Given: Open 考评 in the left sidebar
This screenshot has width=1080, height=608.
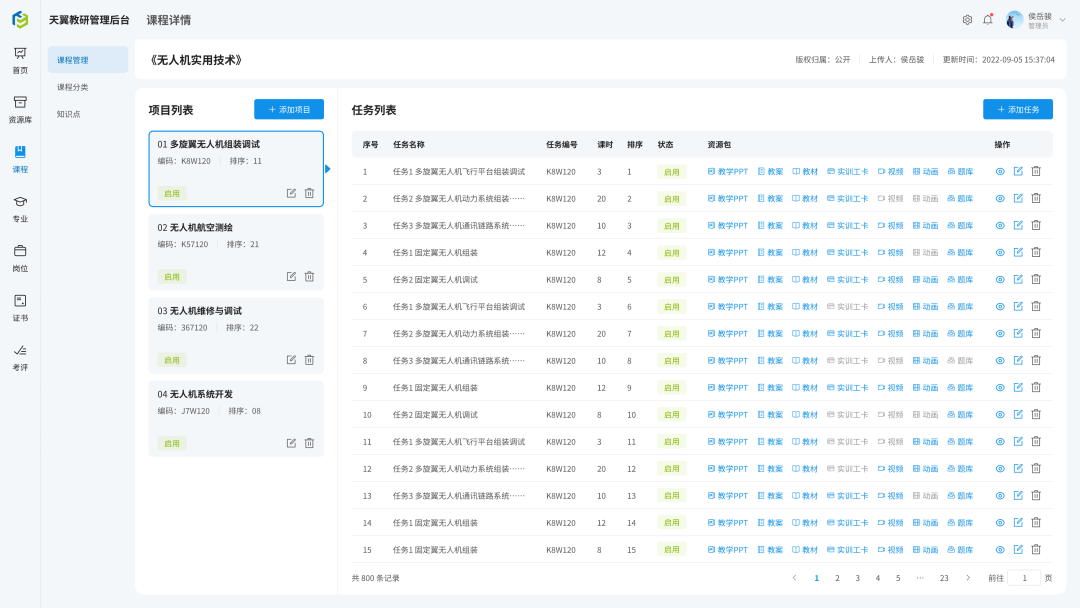Looking at the screenshot, I should [x=20, y=357].
